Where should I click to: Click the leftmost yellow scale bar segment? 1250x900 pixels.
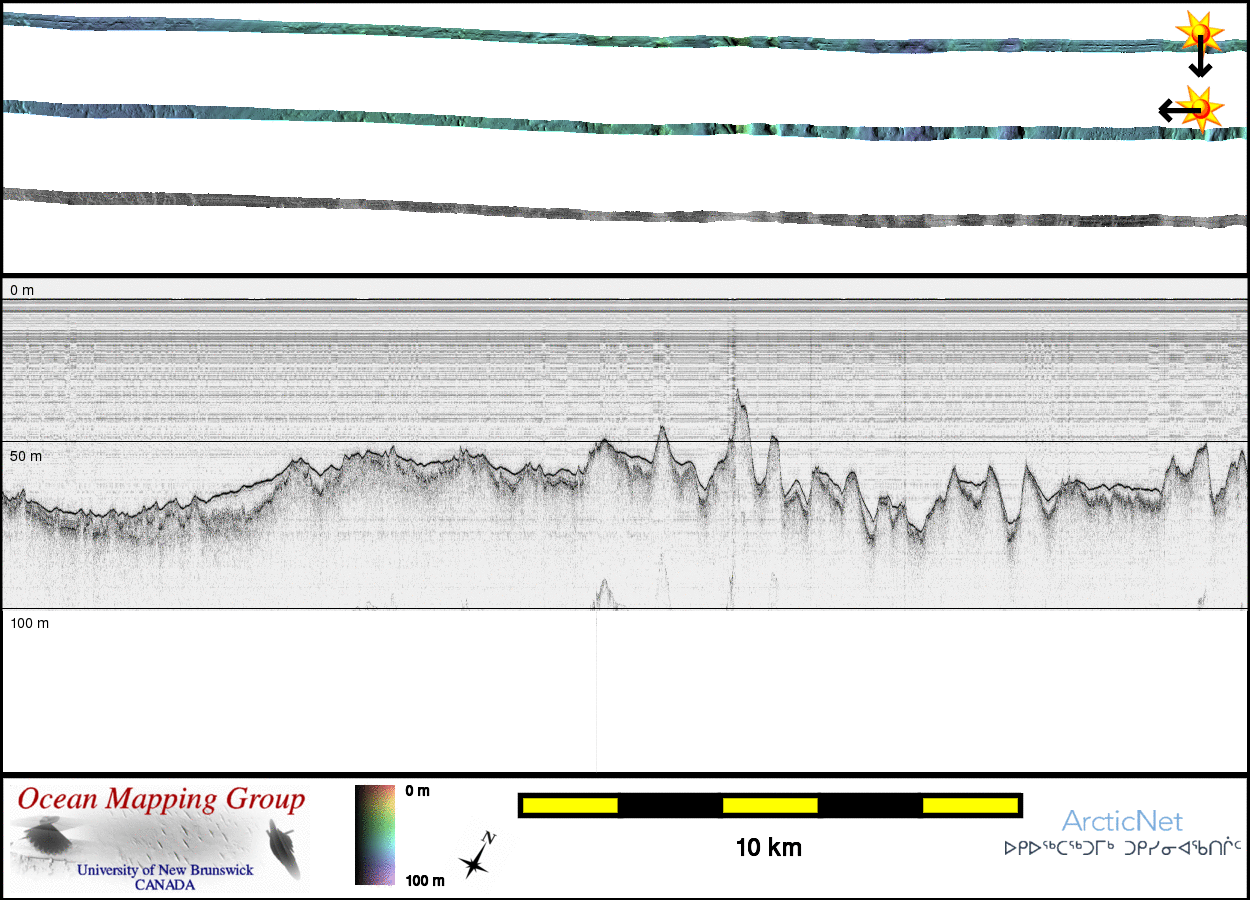click(569, 805)
